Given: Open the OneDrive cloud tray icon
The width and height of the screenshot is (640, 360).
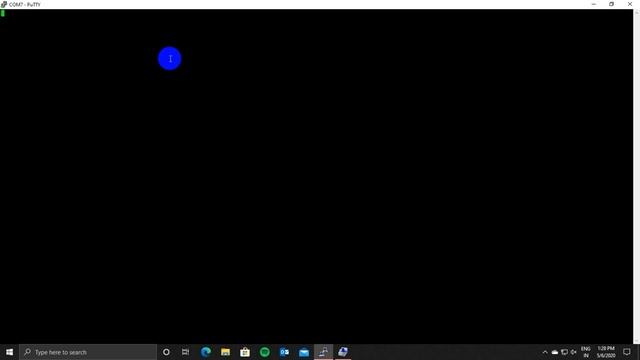Looking at the screenshot, I should click(x=555, y=352).
